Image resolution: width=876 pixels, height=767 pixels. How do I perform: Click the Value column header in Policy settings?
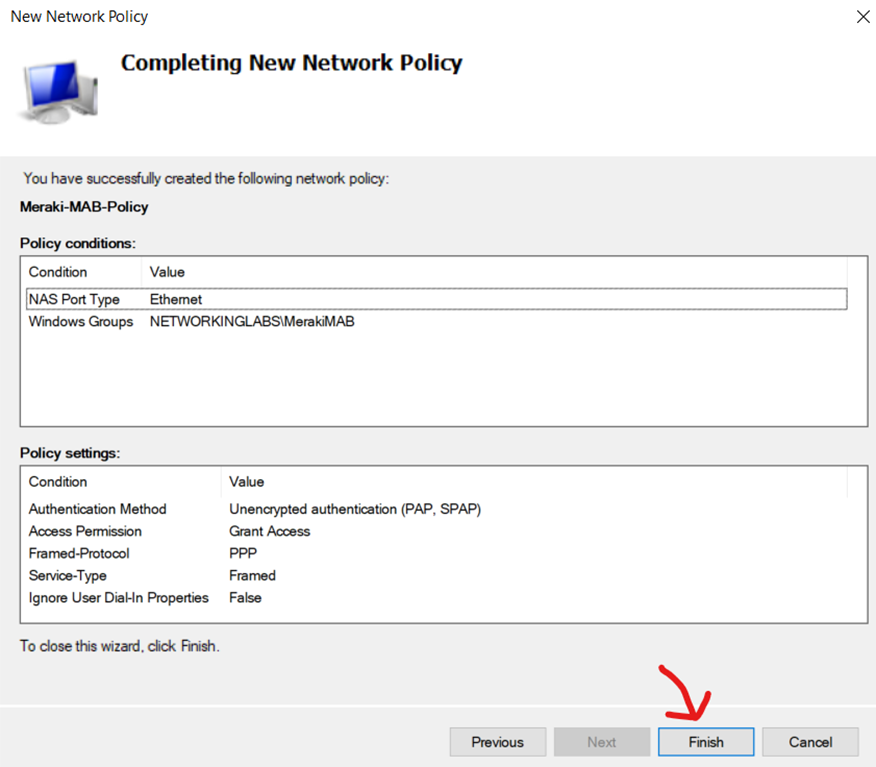(x=534, y=482)
